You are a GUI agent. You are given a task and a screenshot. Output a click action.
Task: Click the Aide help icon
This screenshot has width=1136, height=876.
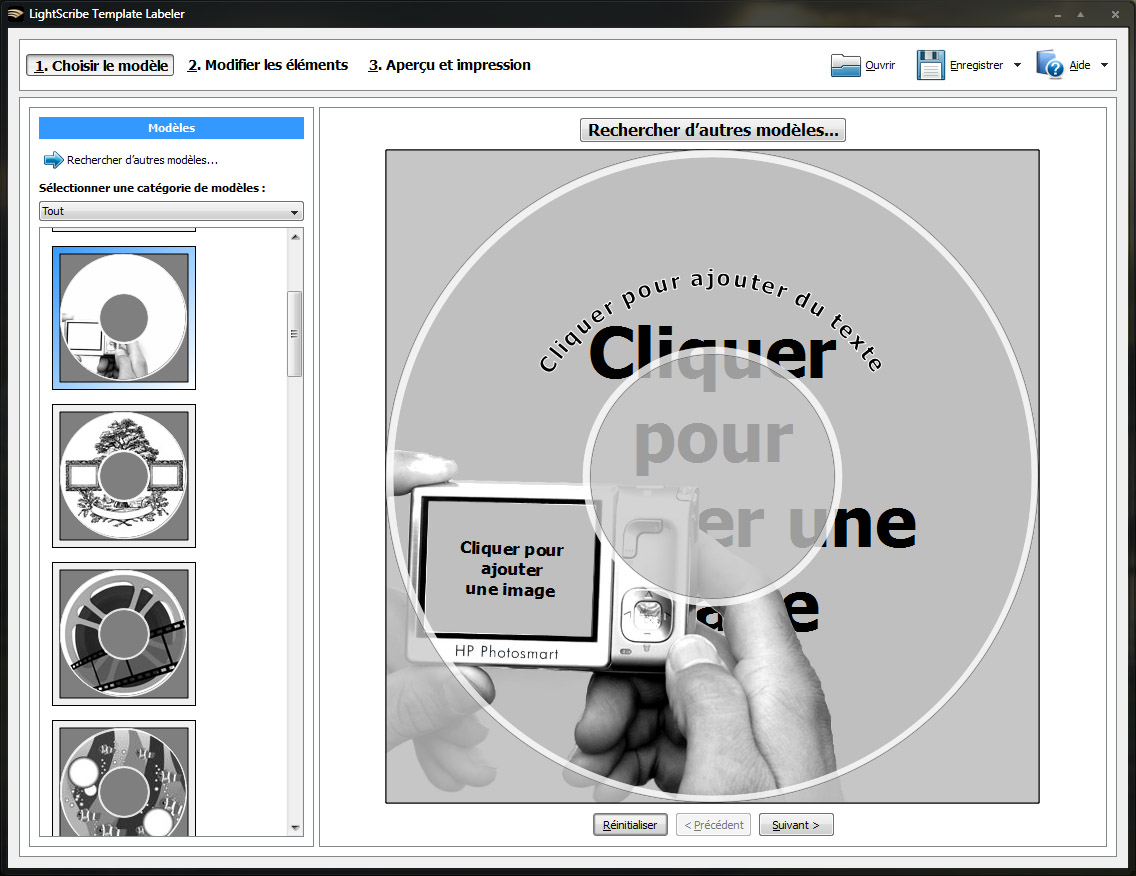pyautogui.click(x=1050, y=65)
